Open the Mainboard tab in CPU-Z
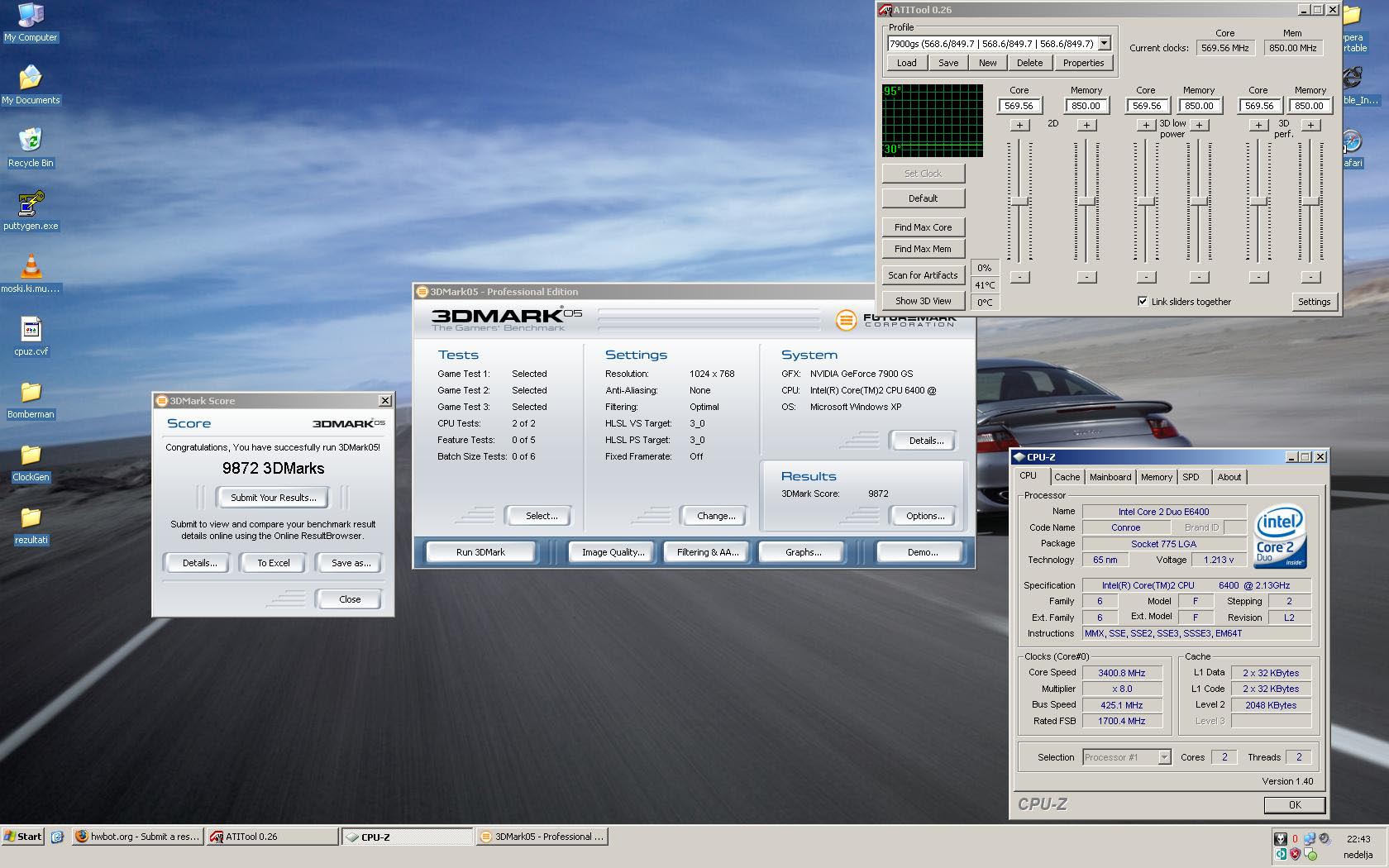Viewport: 1389px width, 868px height. click(1110, 477)
